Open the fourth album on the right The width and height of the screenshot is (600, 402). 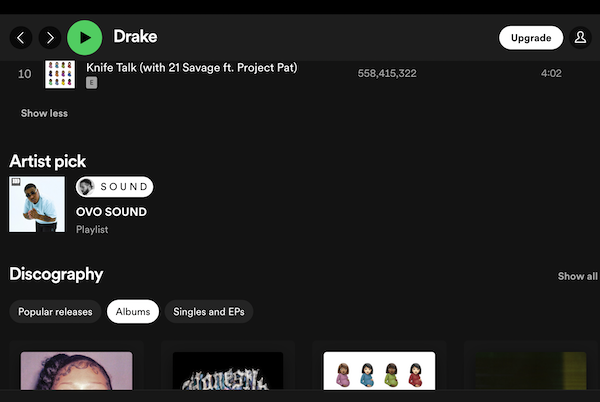tap(530, 370)
